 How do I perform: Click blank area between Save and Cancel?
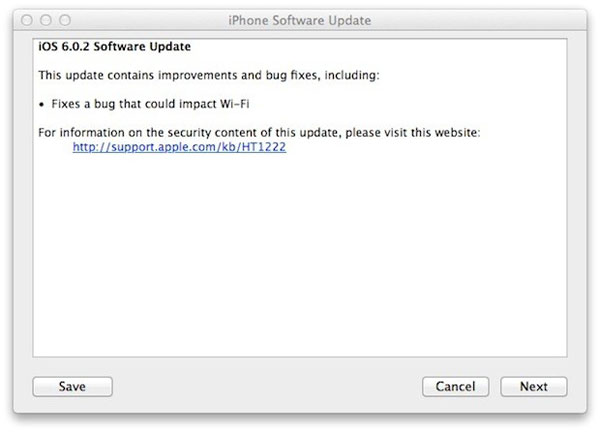click(265, 386)
